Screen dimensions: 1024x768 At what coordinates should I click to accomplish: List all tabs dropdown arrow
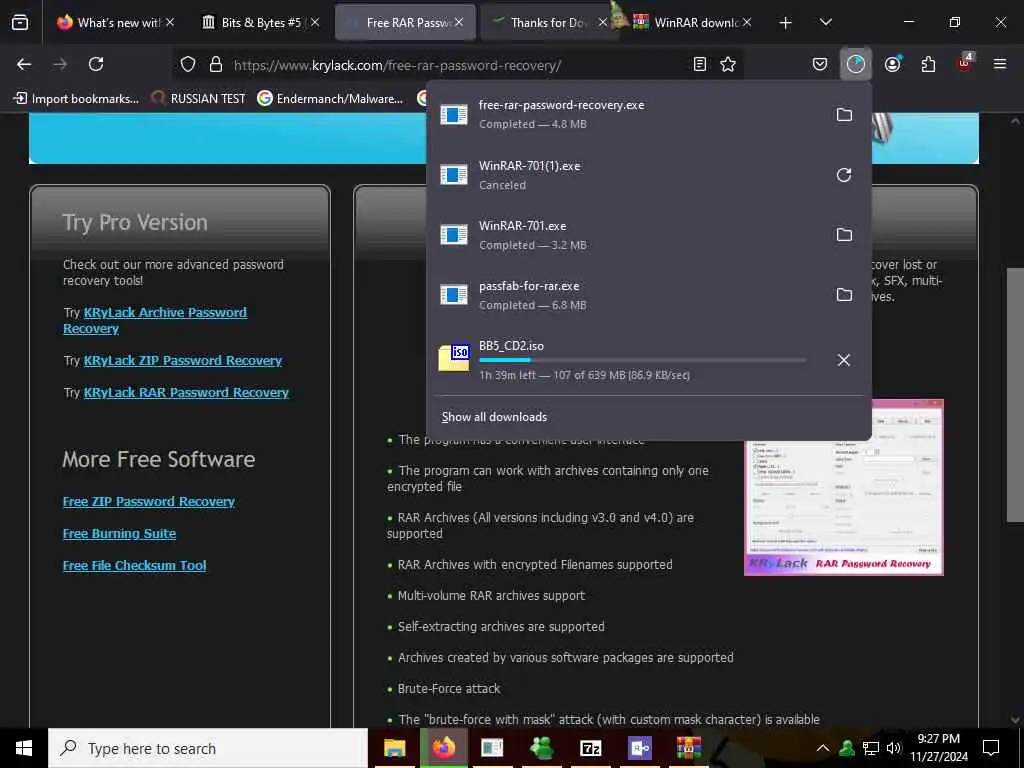(825, 23)
